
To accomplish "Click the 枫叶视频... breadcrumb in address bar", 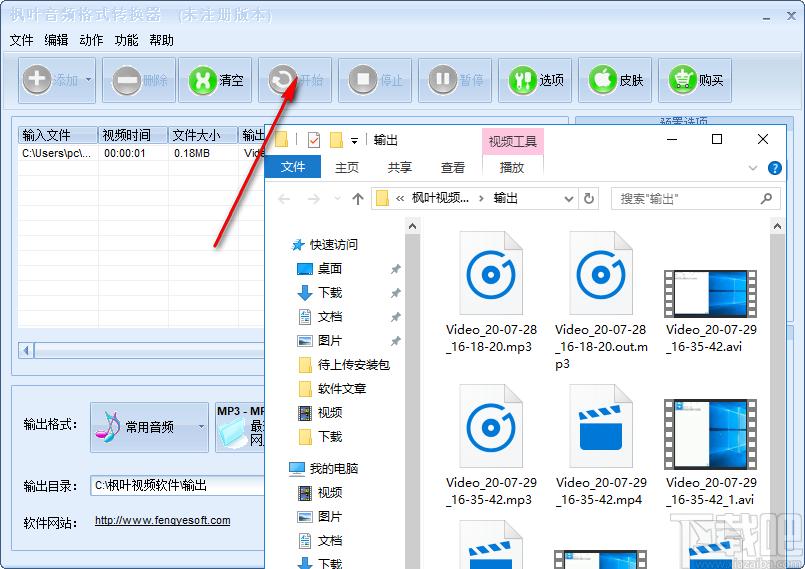I will pyautogui.click(x=440, y=198).
